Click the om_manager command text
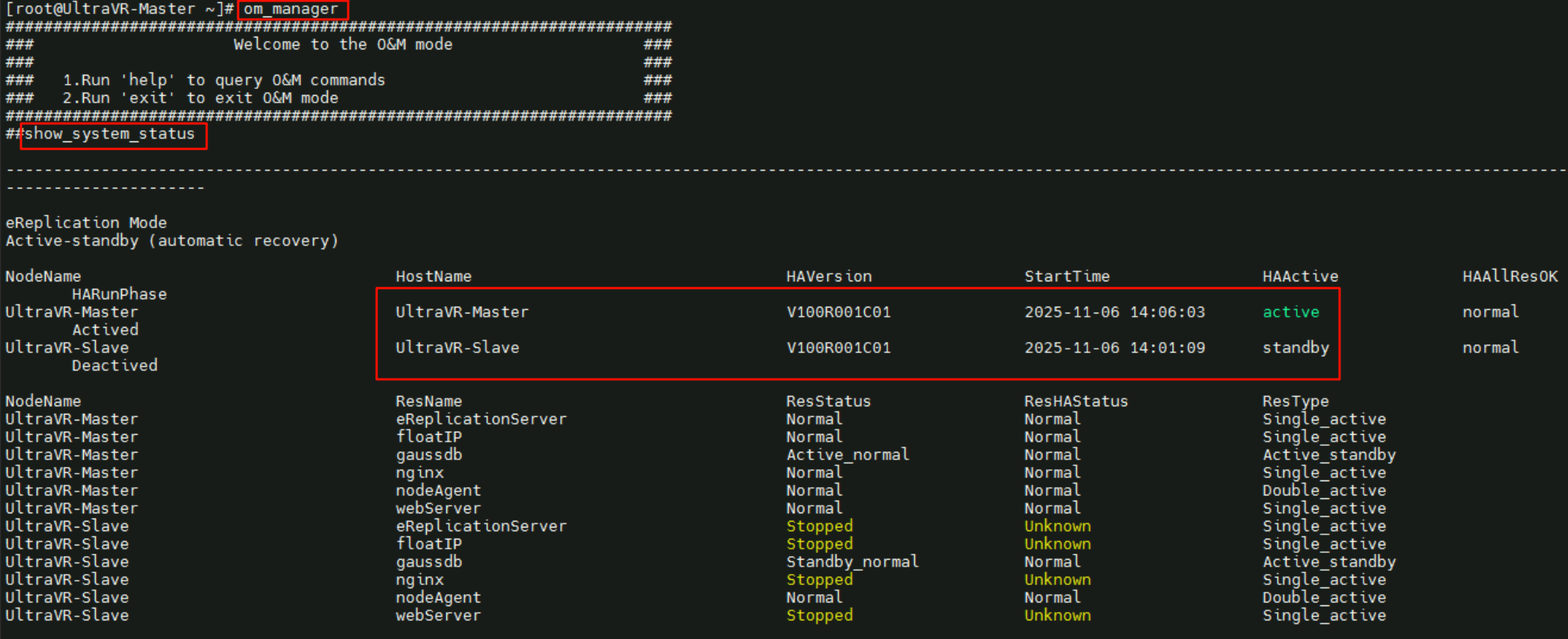1568x639 pixels. (291, 9)
